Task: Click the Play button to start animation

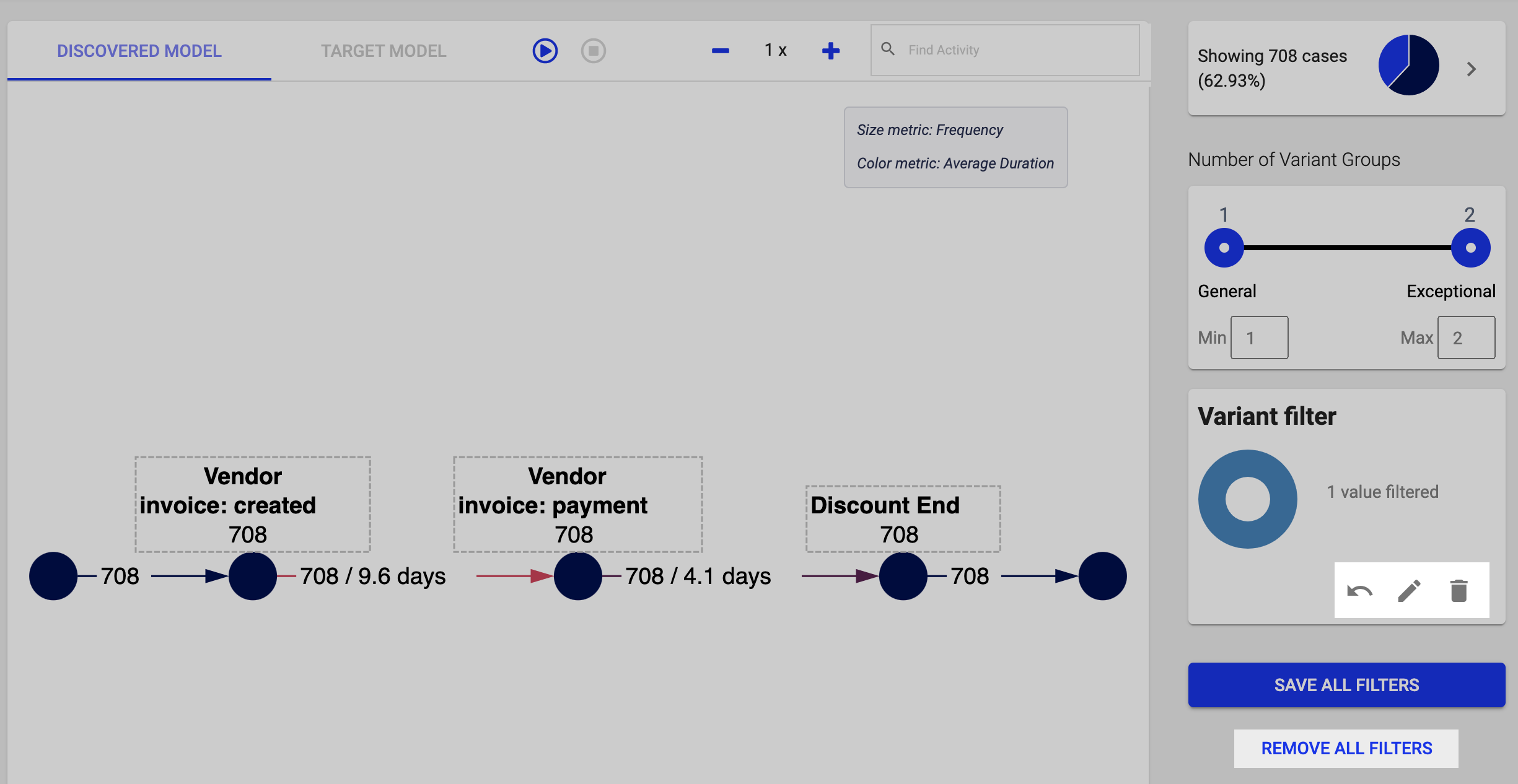Action: (x=545, y=49)
